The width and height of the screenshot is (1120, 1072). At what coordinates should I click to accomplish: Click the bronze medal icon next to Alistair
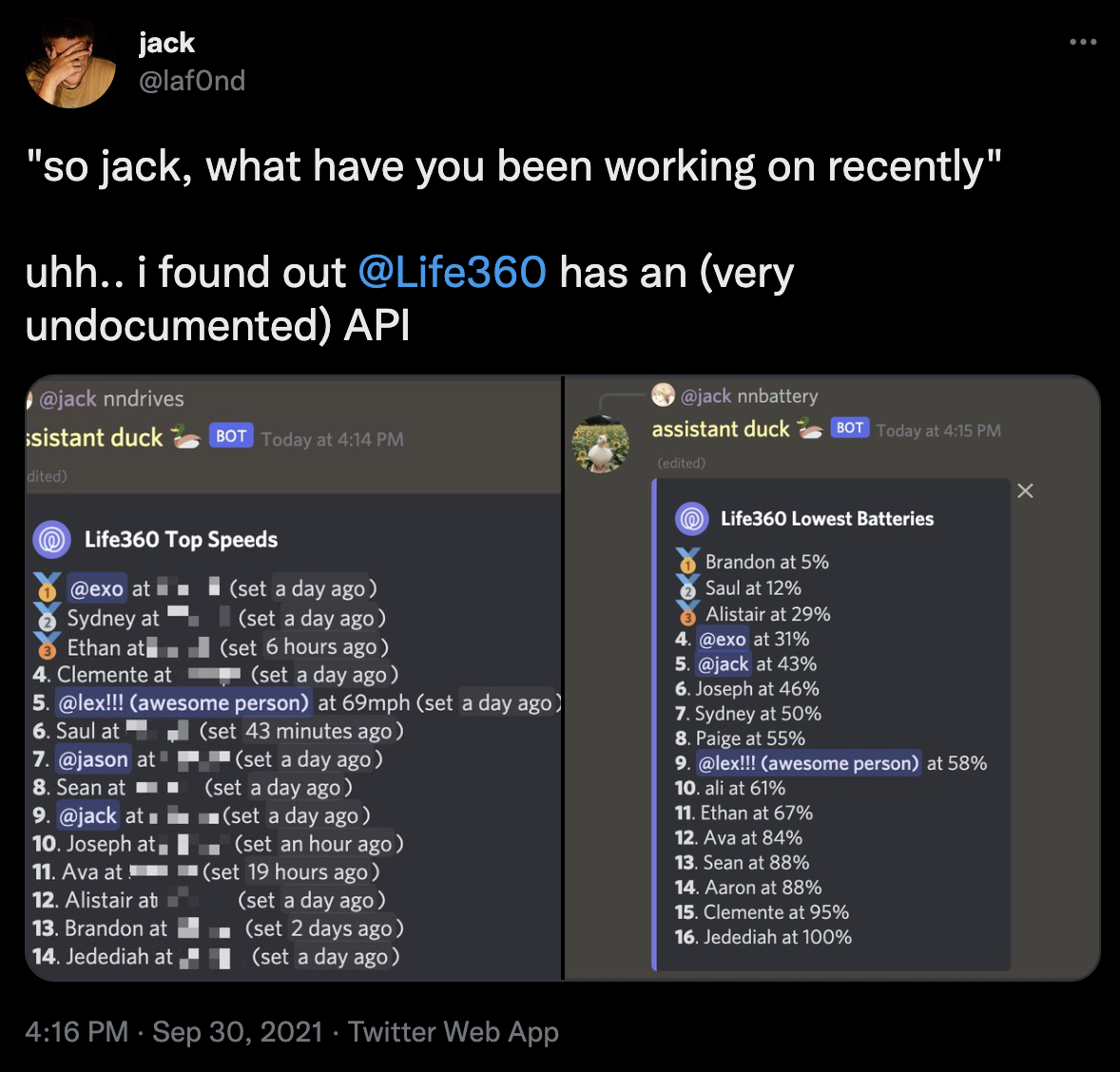(x=687, y=616)
